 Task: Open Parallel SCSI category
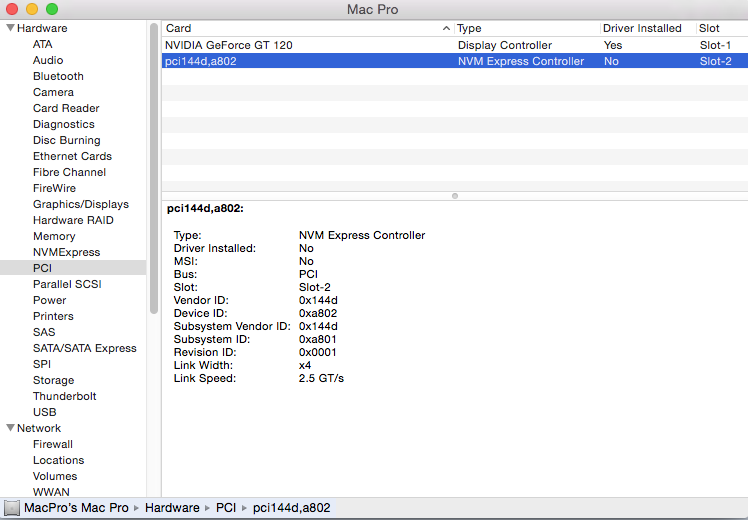67,284
